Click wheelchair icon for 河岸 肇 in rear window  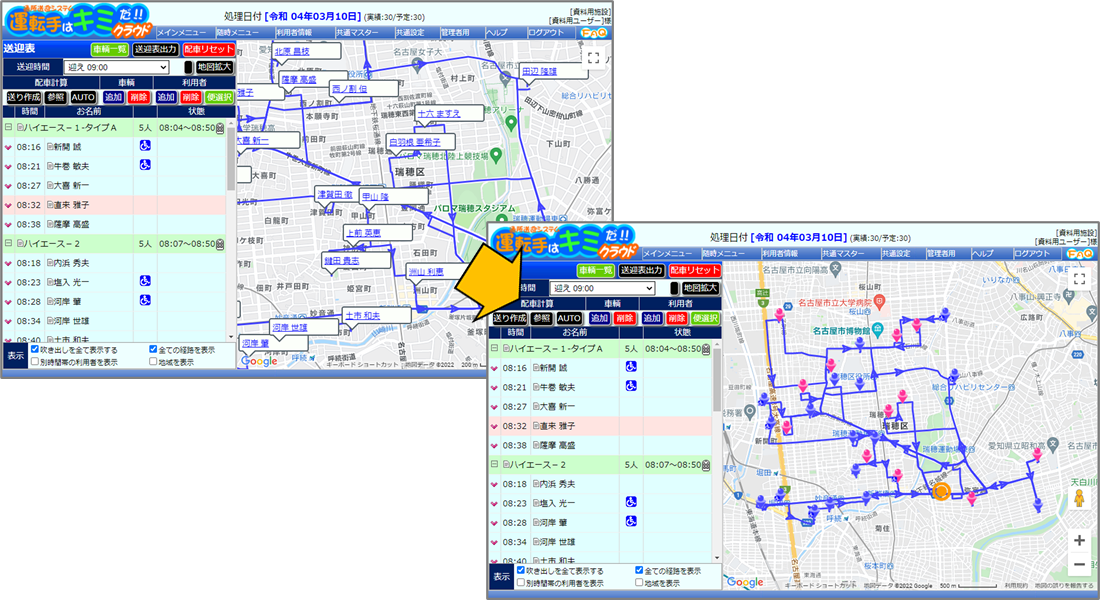(145, 300)
